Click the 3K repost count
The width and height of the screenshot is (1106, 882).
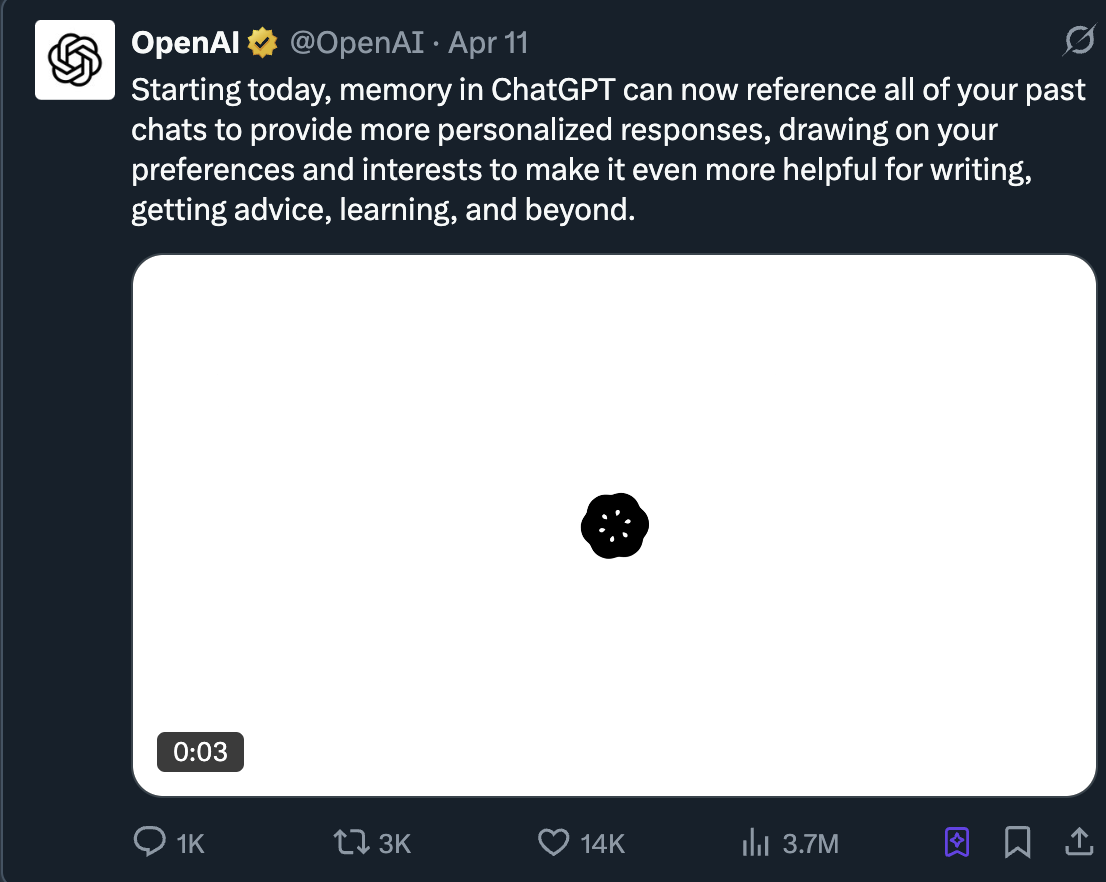395,844
